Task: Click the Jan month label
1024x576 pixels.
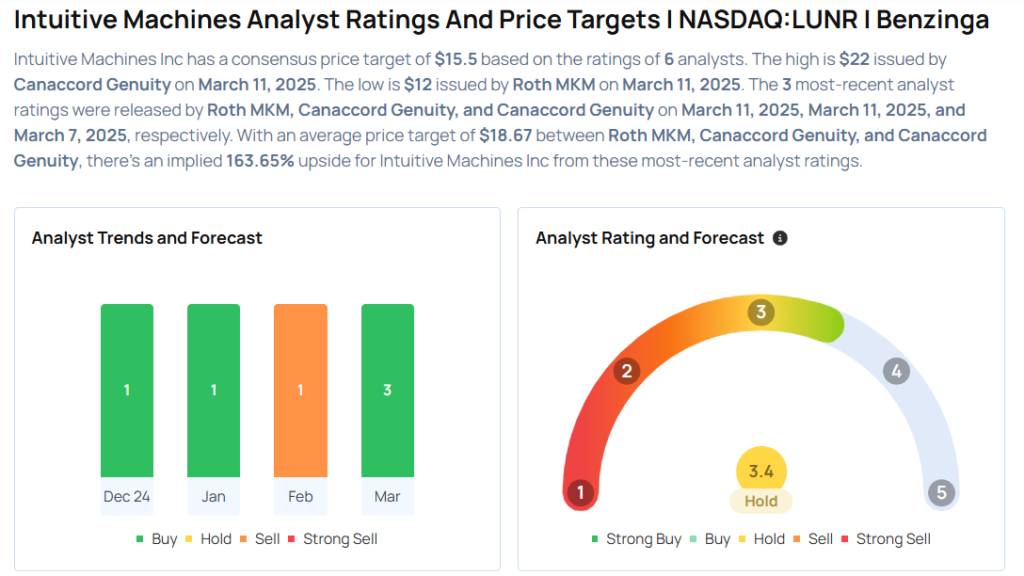Action: tap(213, 497)
